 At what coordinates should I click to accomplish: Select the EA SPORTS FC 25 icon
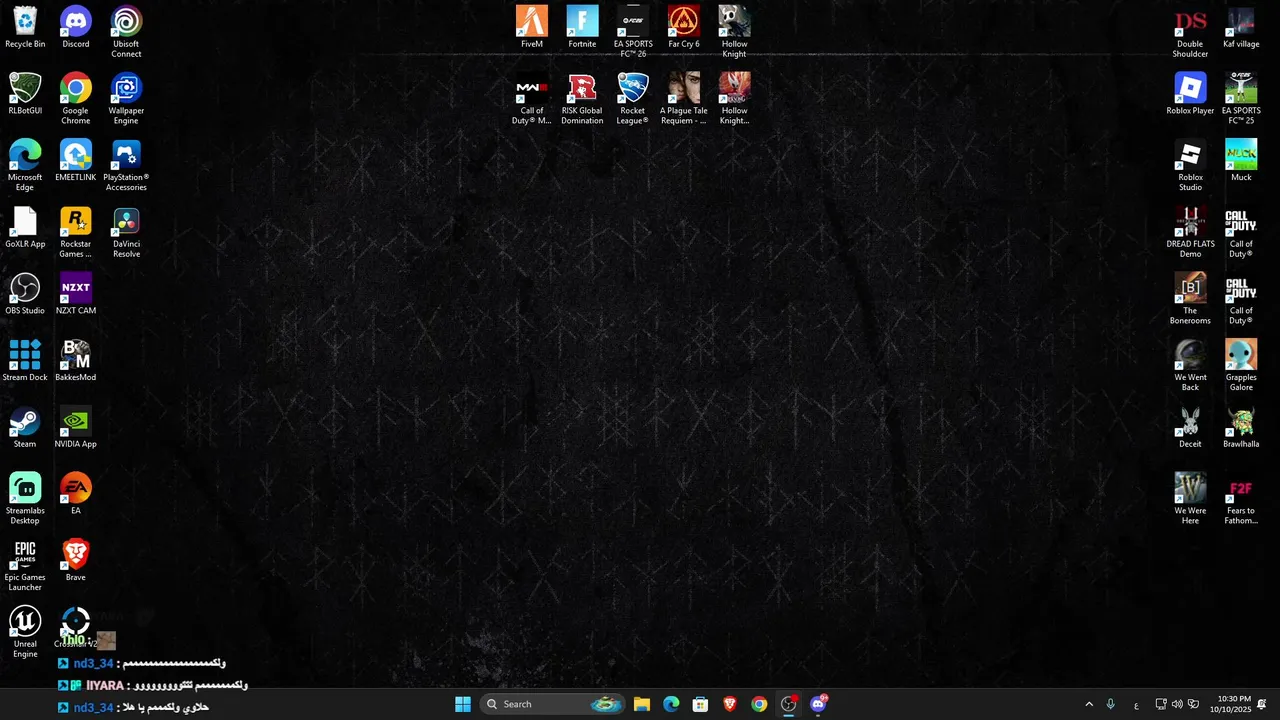click(1241, 99)
